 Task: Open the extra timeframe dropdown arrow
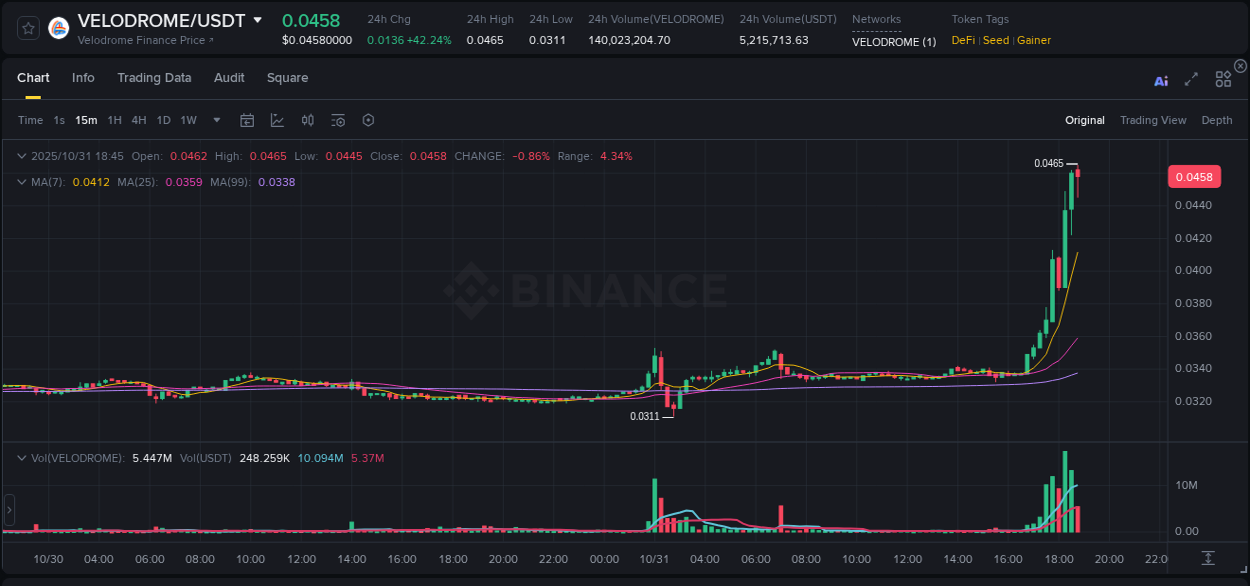coord(215,120)
